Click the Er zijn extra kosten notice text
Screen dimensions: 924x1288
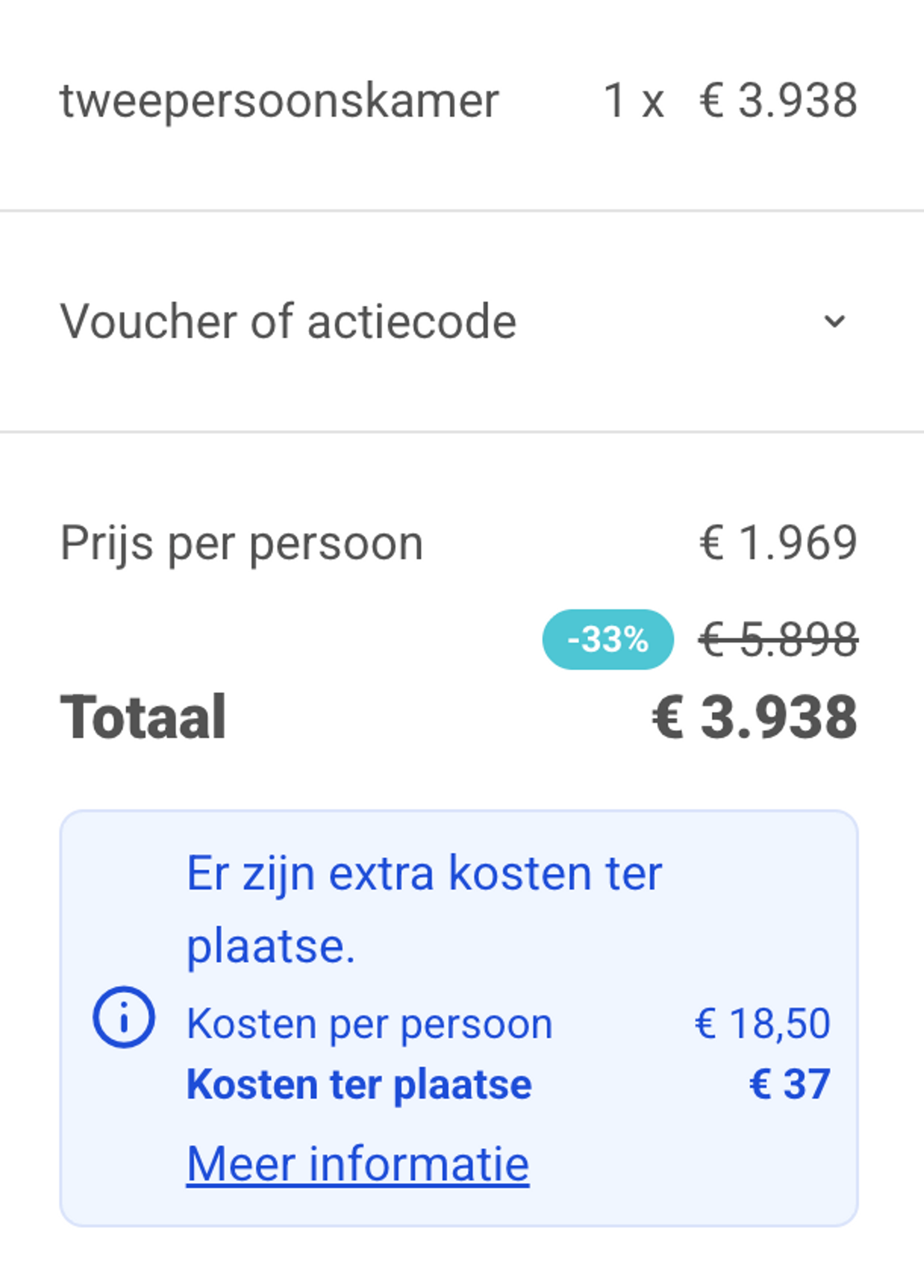pyautogui.click(x=424, y=874)
